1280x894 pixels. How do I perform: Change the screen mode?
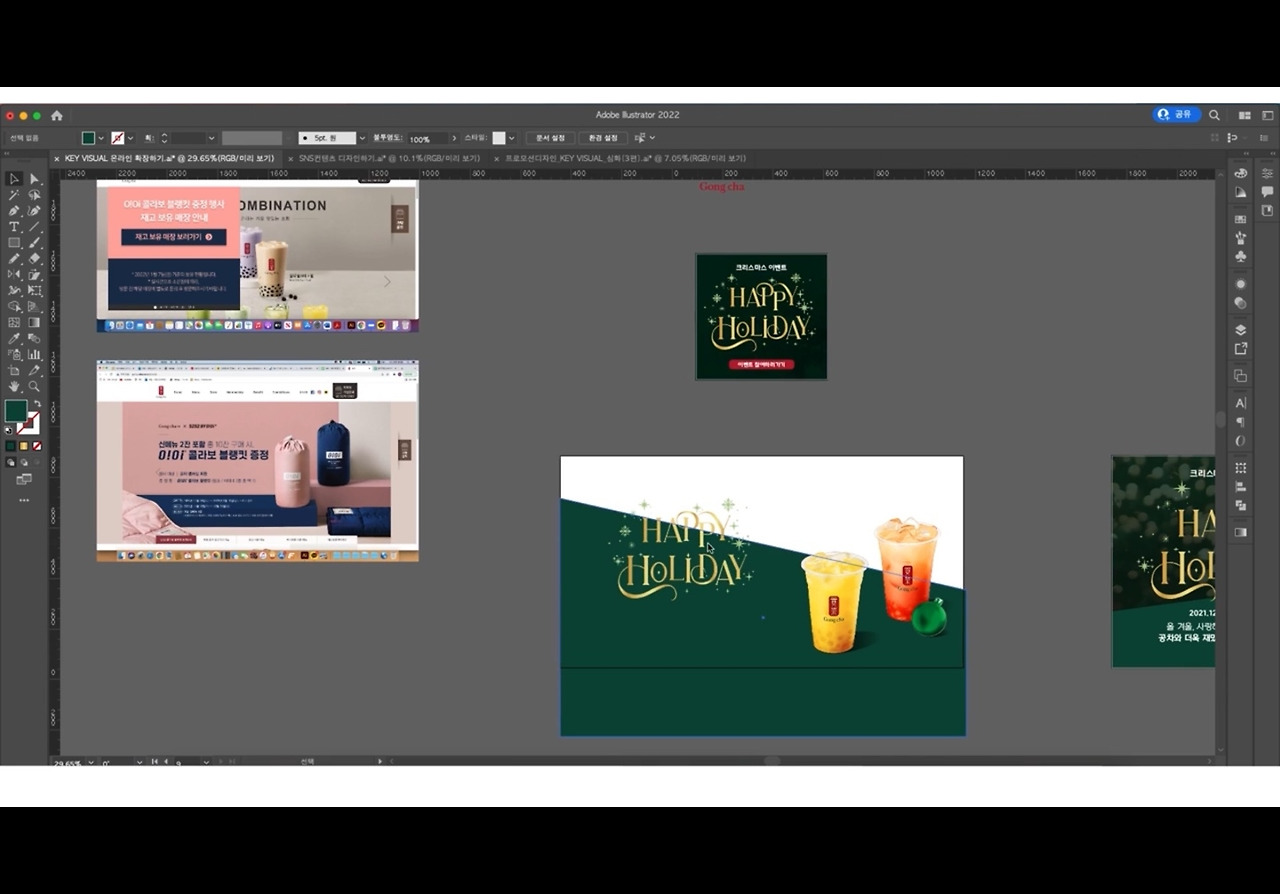(24, 480)
